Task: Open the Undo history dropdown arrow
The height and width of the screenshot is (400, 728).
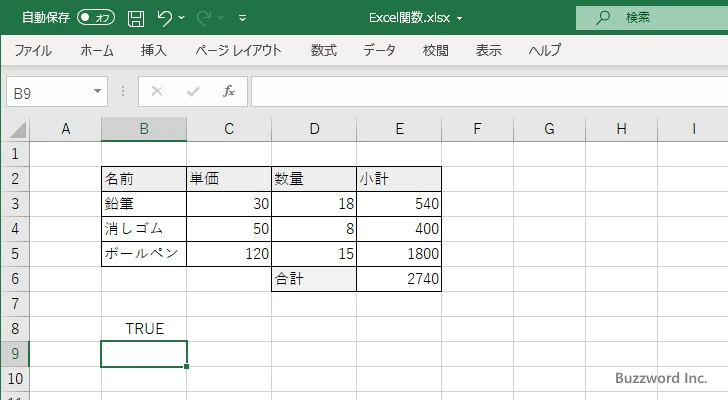Action: pyautogui.click(x=186, y=18)
